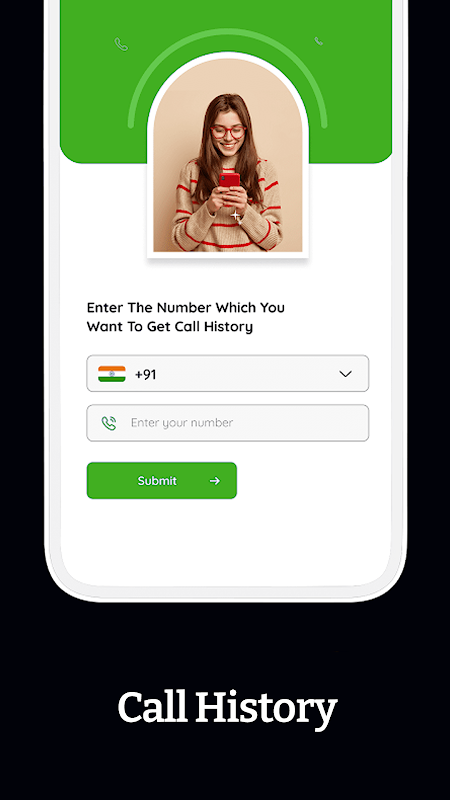The image size is (450, 800).
Task: Click the Enter your number field
Action: click(x=228, y=423)
